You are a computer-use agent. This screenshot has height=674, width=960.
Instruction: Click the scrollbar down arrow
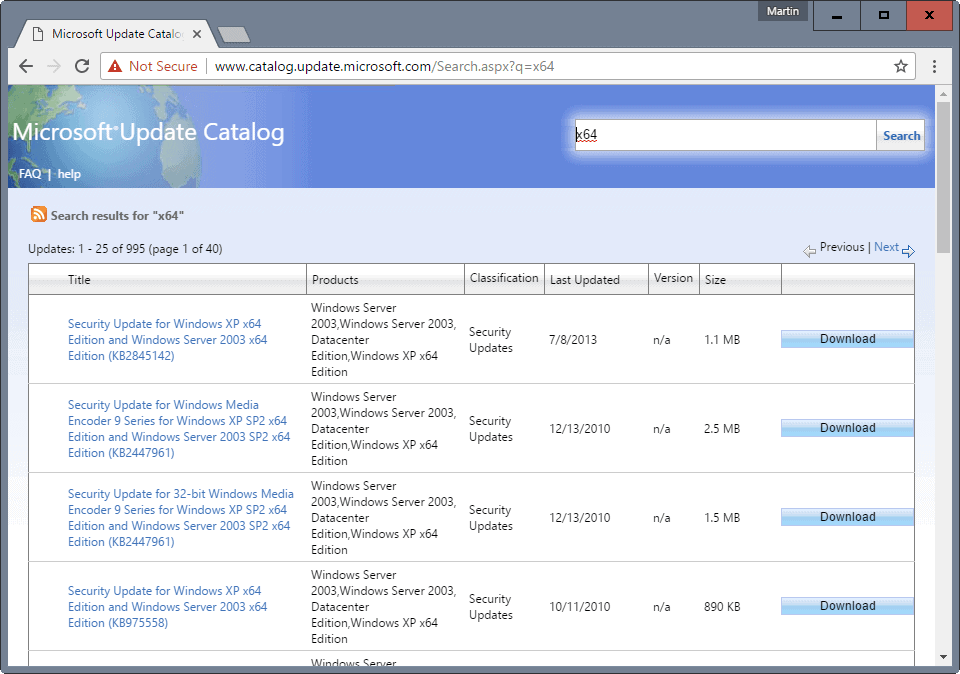(x=943, y=657)
